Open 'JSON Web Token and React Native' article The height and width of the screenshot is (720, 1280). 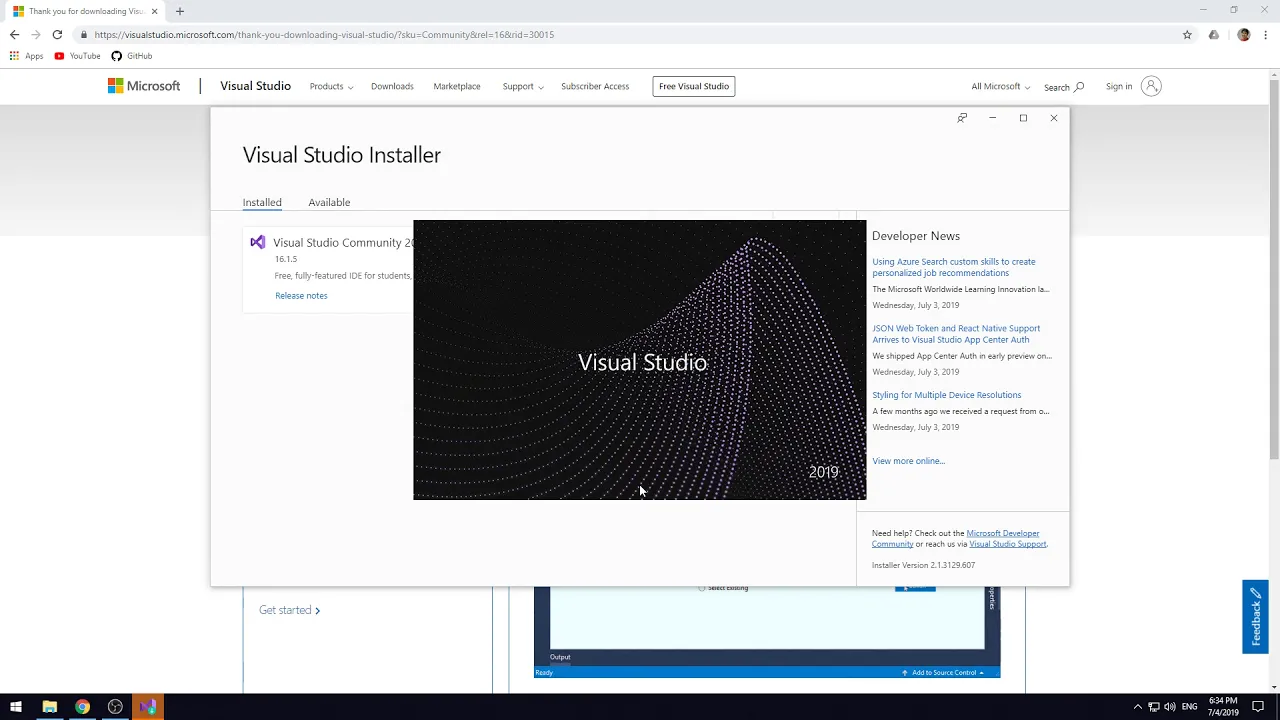coord(956,334)
